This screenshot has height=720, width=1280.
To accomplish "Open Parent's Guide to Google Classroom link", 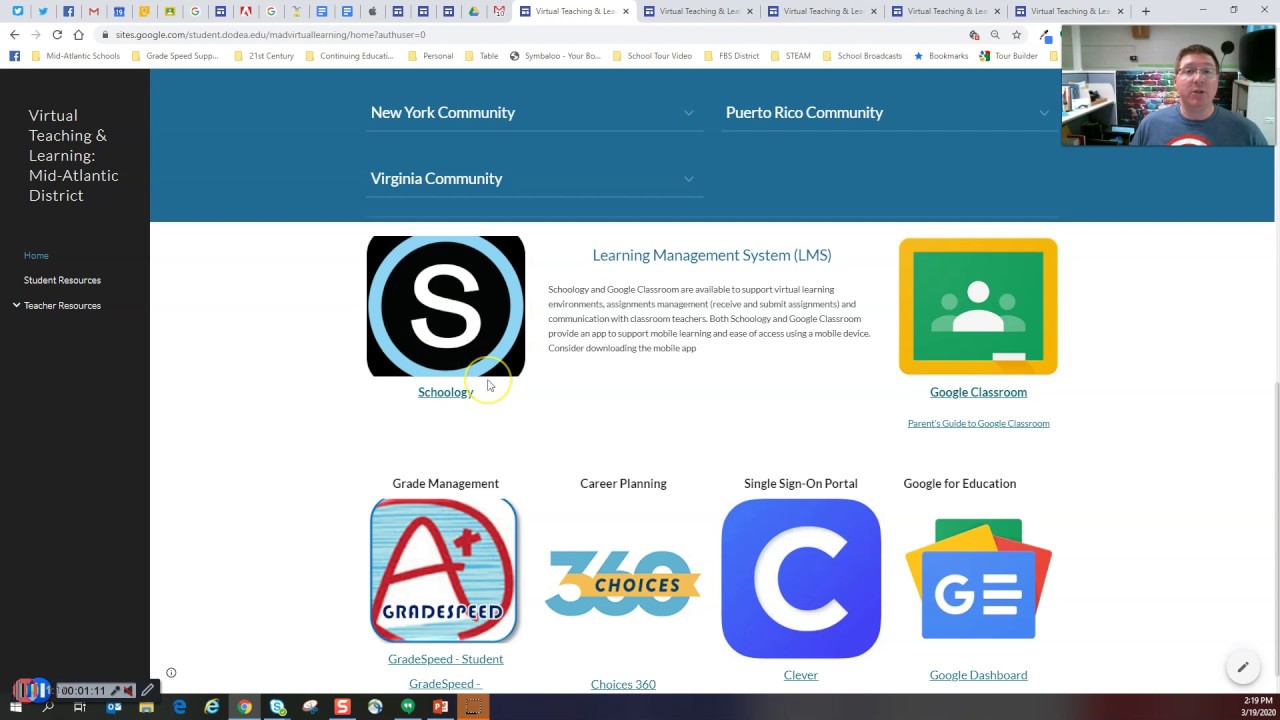I will click(978, 423).
